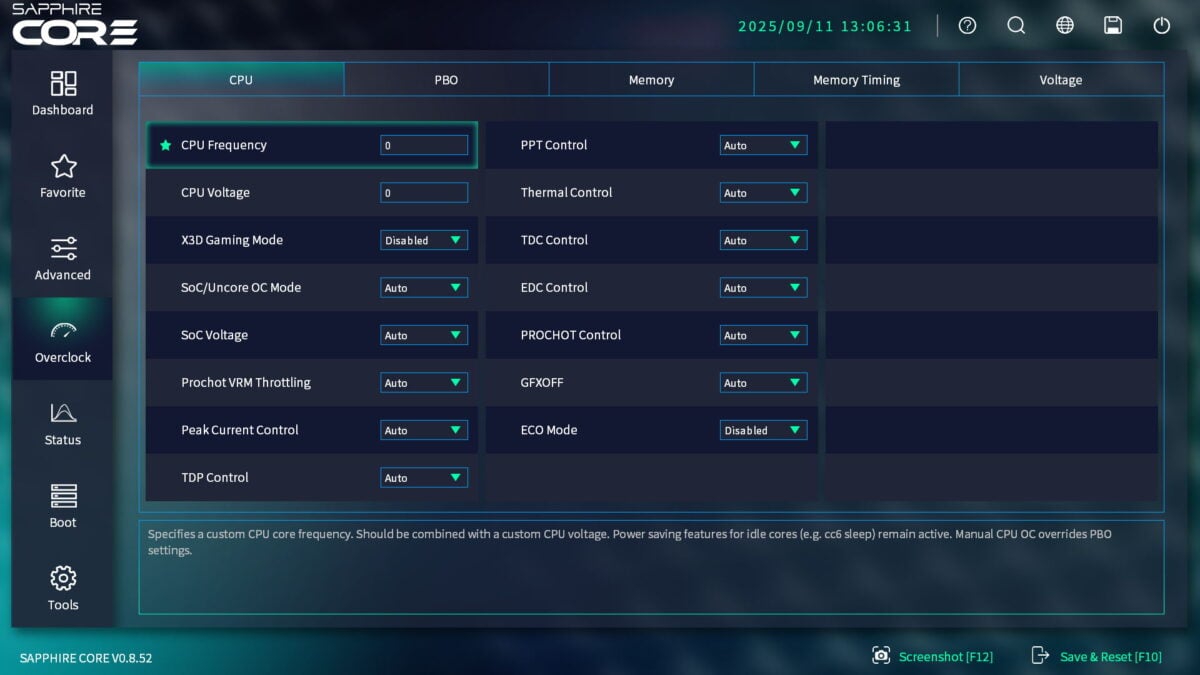Open the PPT Control dropdown
Viewport: 1200px width, 675px height.
tap(763, 145)
